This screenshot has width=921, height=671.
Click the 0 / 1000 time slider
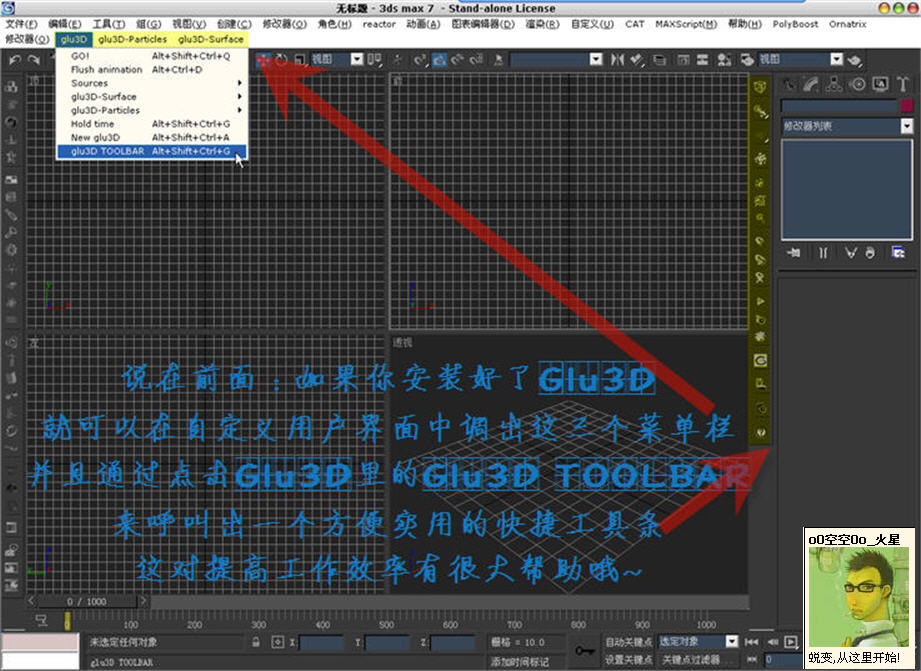[87, 601]
